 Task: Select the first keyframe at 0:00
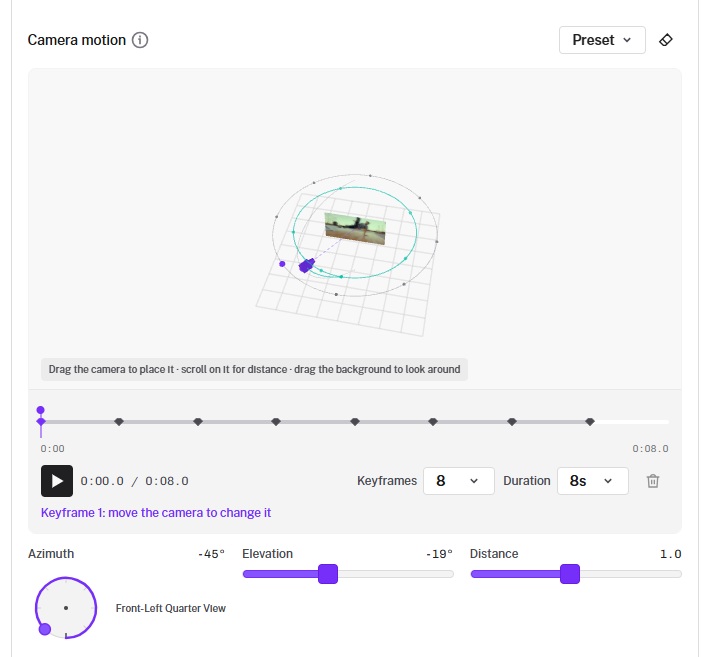tap(41, 421)
